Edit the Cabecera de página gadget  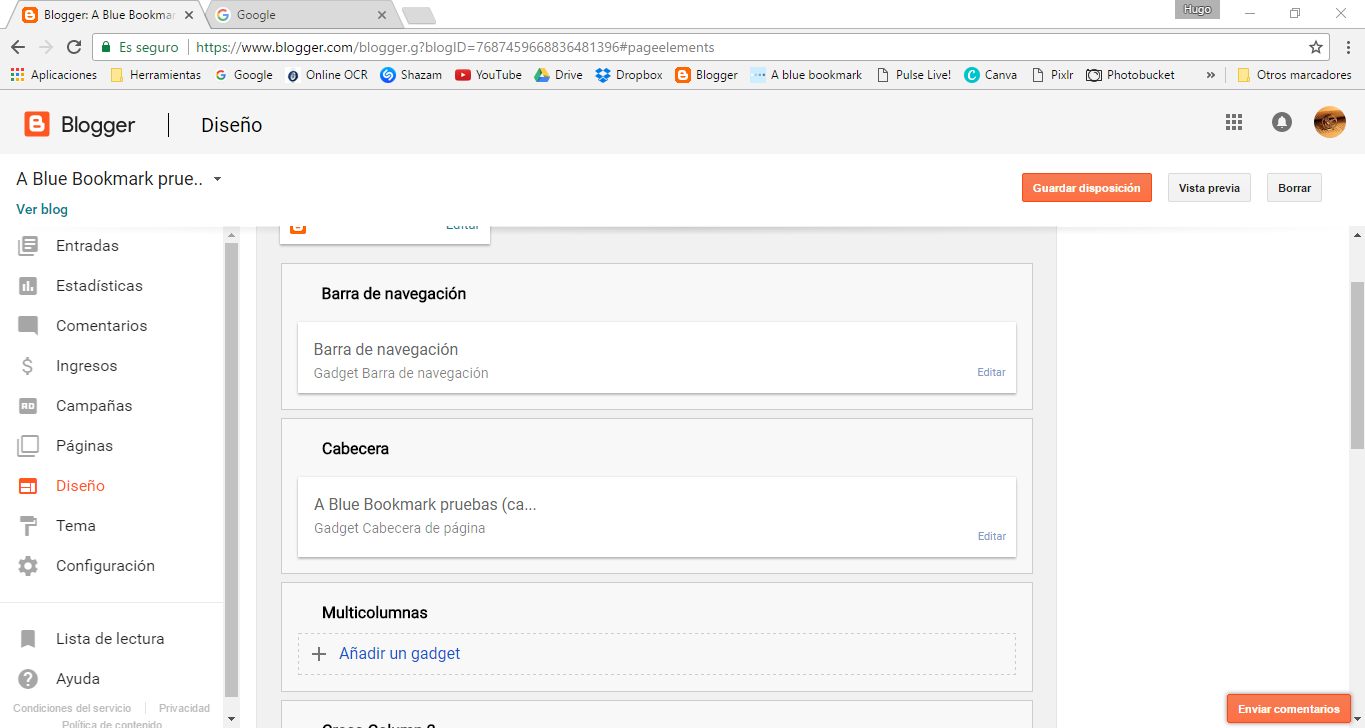tap(991, 536)
